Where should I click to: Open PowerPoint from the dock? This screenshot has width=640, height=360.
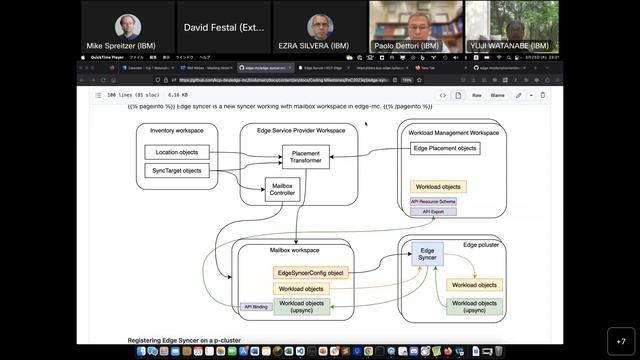tap(323, 351)
